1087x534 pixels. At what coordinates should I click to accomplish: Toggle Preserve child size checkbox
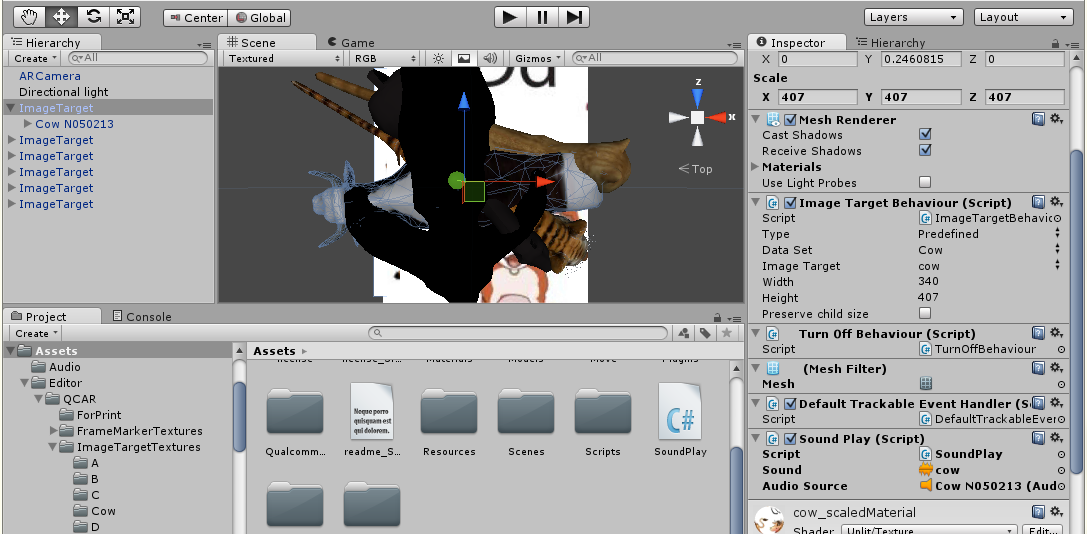click(x=925, y=314)
